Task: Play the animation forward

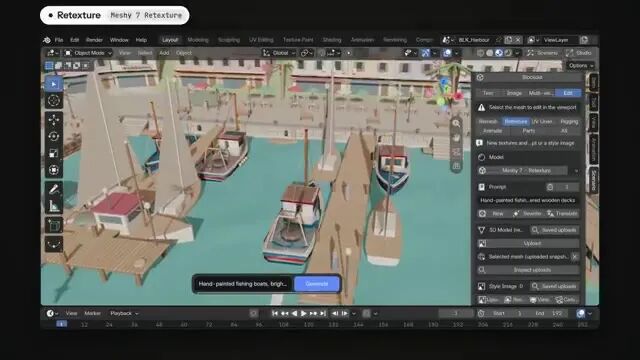Action: click(304, 313)
